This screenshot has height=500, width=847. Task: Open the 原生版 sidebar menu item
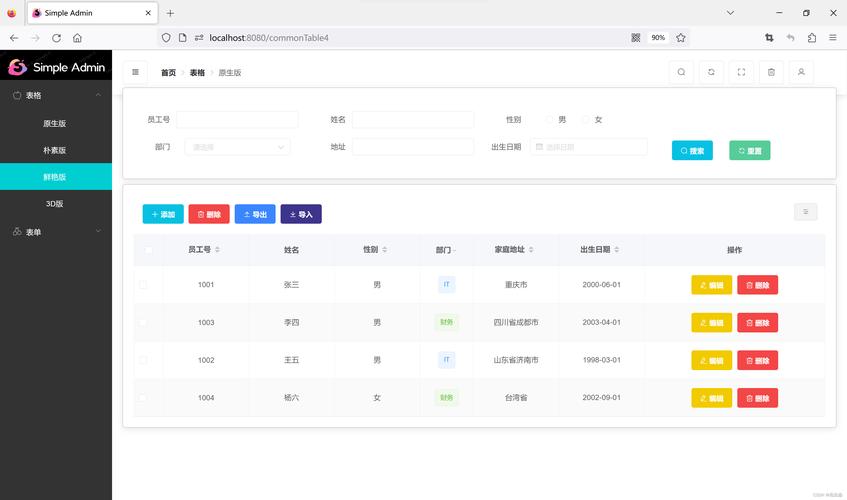pos(56,123)
